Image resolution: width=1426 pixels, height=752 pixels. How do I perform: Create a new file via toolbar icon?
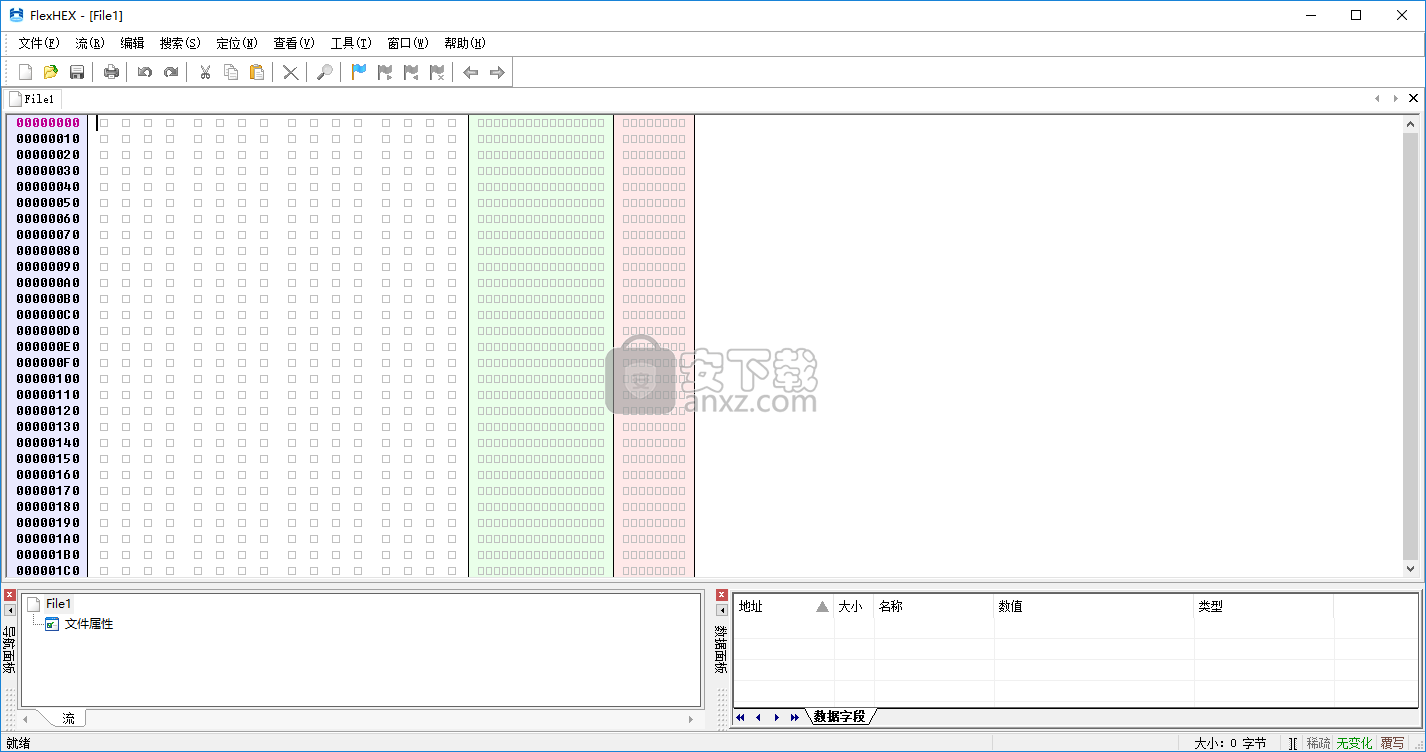click(x=26, y=72)
